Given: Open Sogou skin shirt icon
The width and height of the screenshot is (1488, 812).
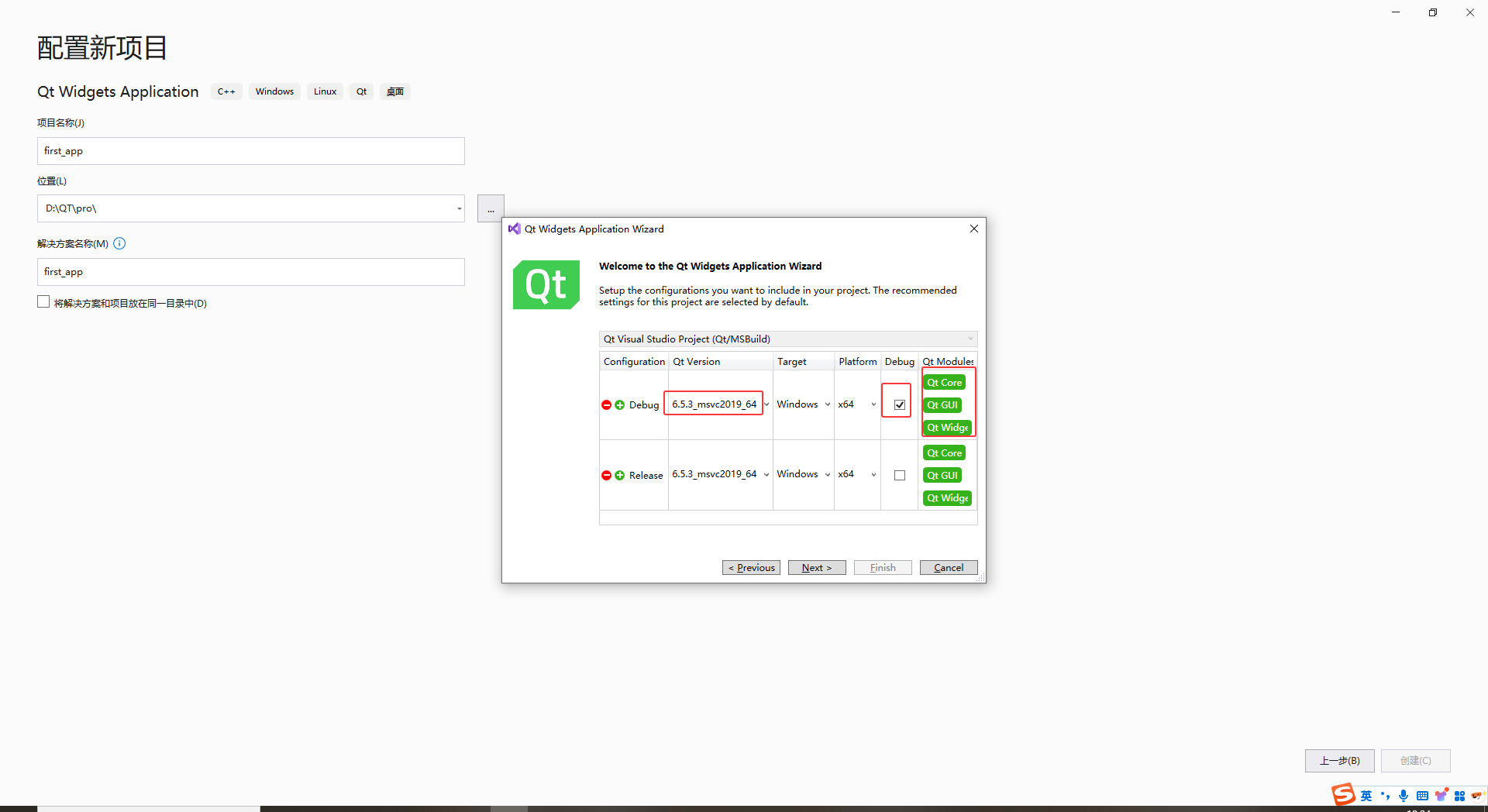Looking at the screenshot, I should [x=1441, y=796].
